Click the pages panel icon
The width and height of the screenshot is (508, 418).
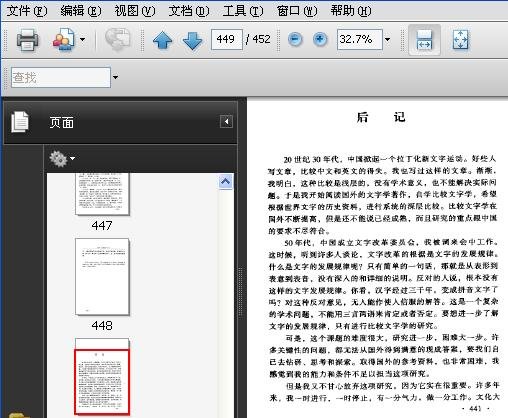point(20,122)
